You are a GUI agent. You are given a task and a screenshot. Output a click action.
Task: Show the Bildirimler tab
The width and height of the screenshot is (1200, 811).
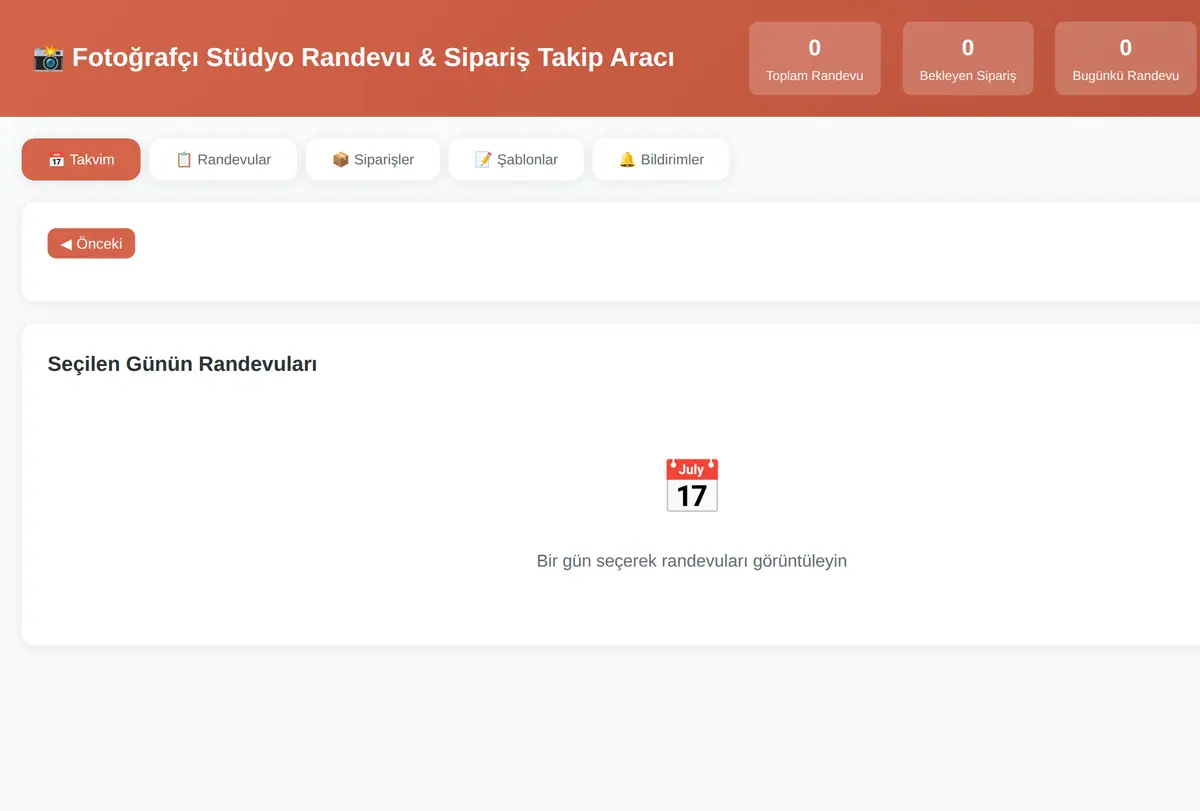pos(661,159)
